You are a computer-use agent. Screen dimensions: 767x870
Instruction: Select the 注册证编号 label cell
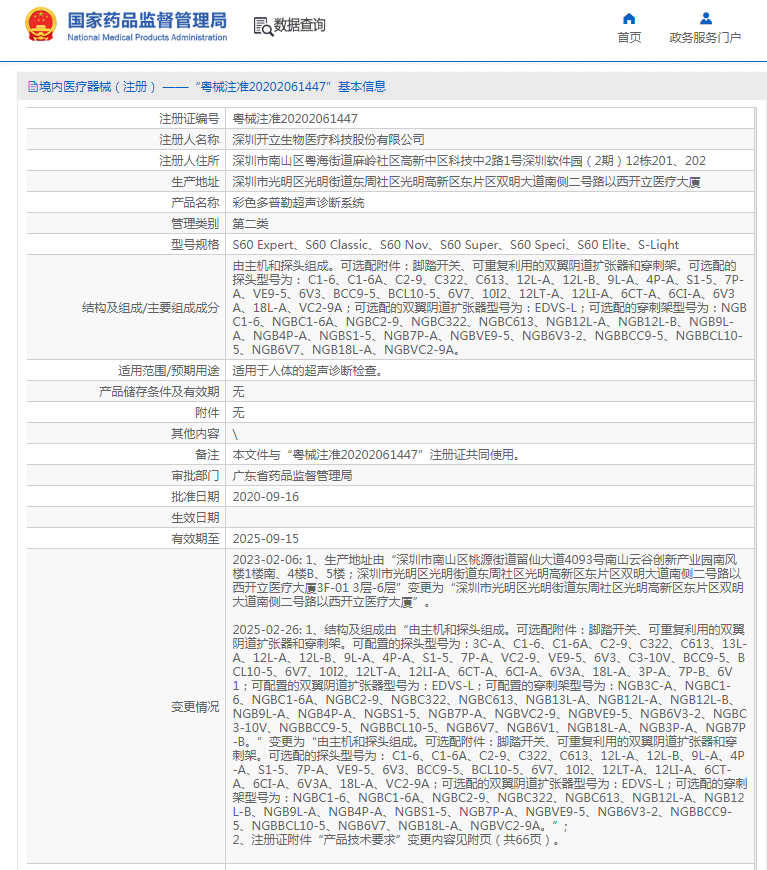(126, 119)
